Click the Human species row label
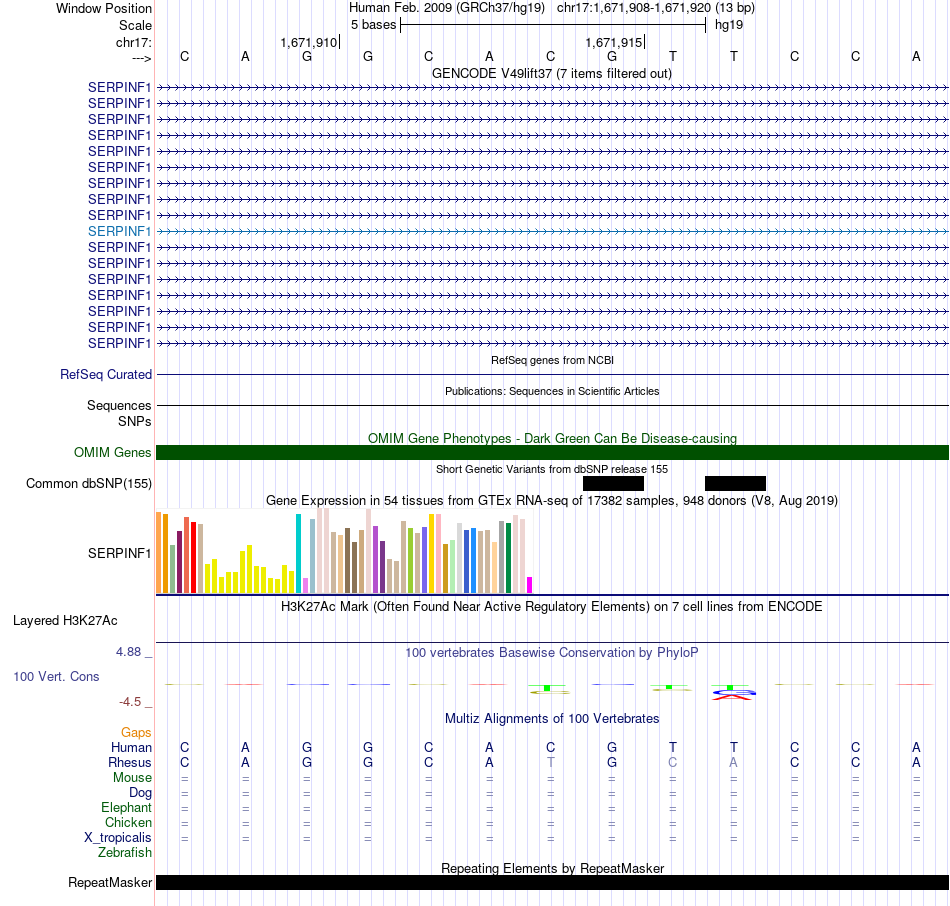The image size is (950, 906). 131,747
